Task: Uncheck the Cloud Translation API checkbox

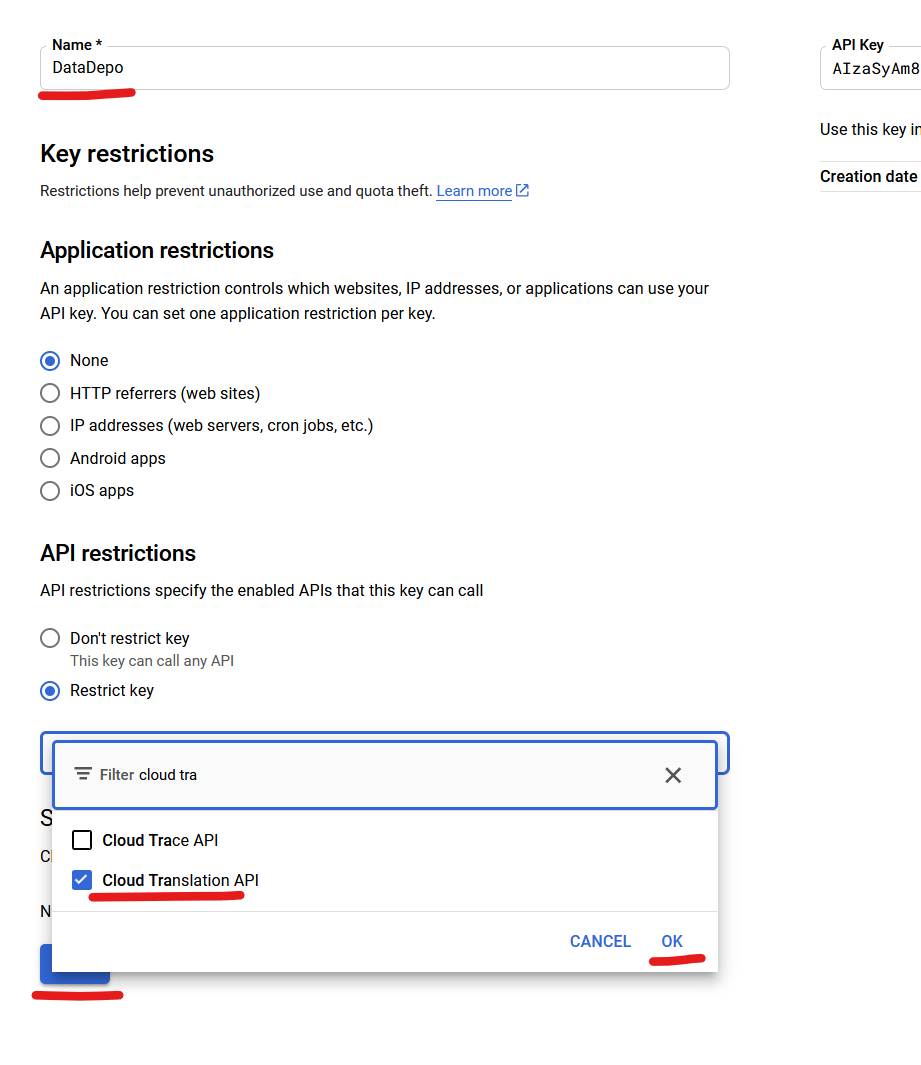Action: coord(82,880)
